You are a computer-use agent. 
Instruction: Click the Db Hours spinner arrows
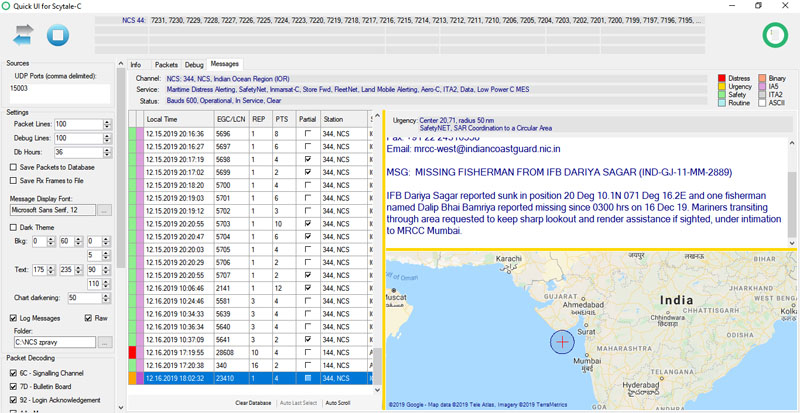(x=107, y=152)
